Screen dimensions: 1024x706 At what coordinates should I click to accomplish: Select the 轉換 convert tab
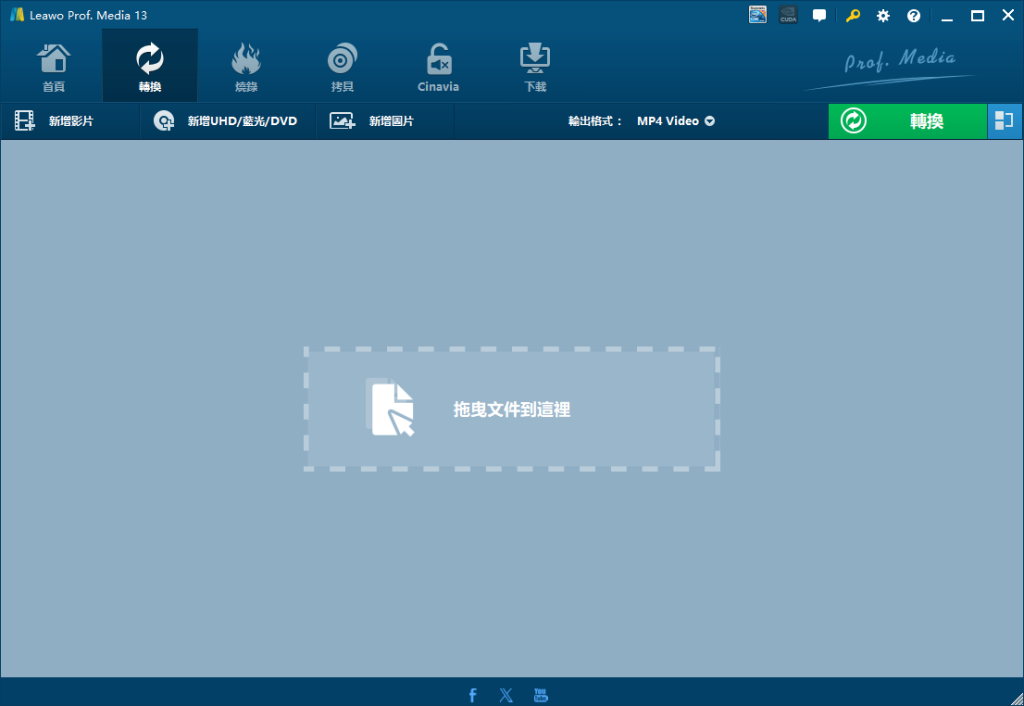tap(150, 66)
